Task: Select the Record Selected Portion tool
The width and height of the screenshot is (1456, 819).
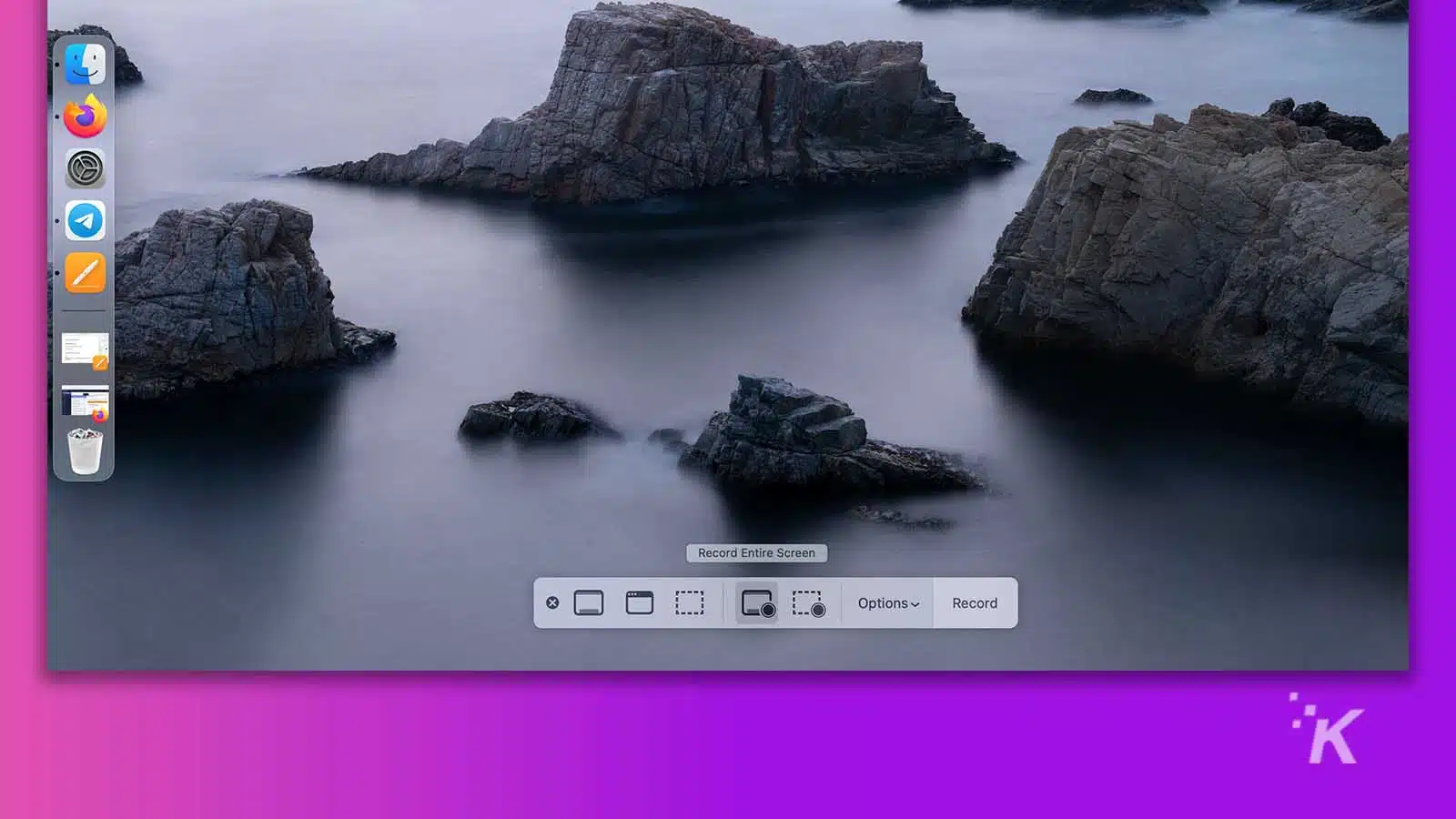Action: (810, 602)
